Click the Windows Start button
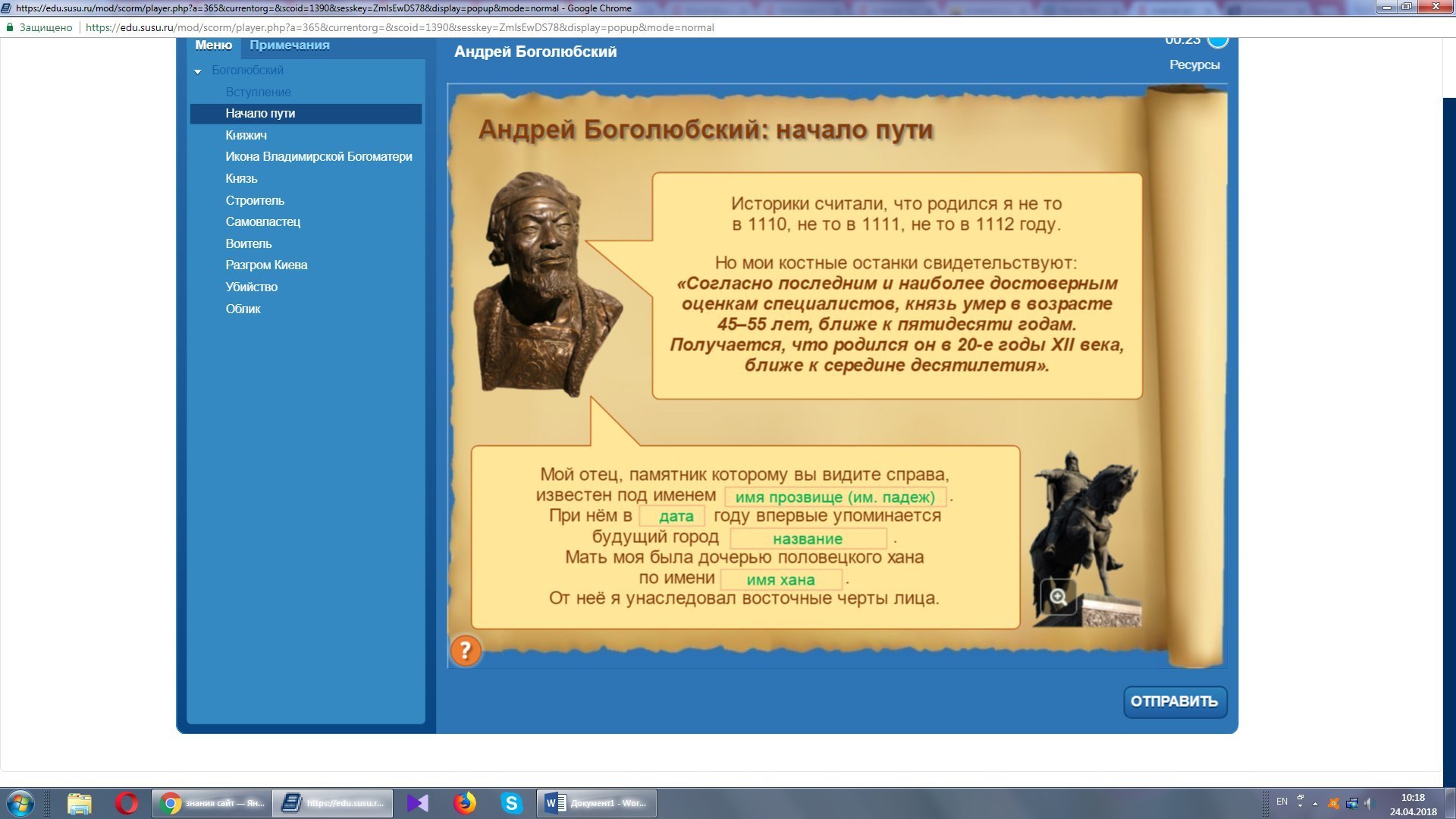Viewport: 1456px width, 819px height. coord(20,803)
